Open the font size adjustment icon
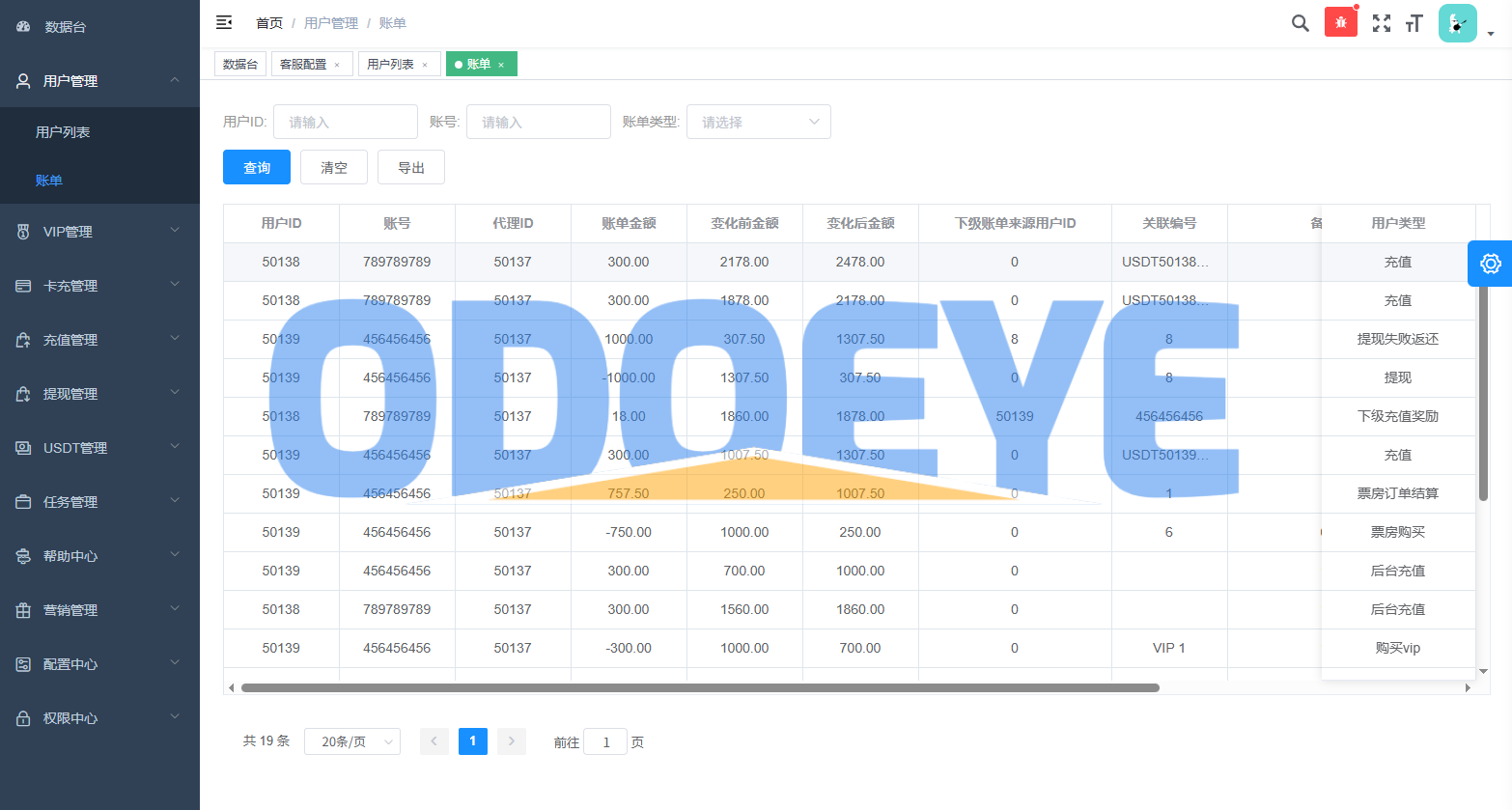Viewport: 1512px width, 810px height. (1414, 23)
